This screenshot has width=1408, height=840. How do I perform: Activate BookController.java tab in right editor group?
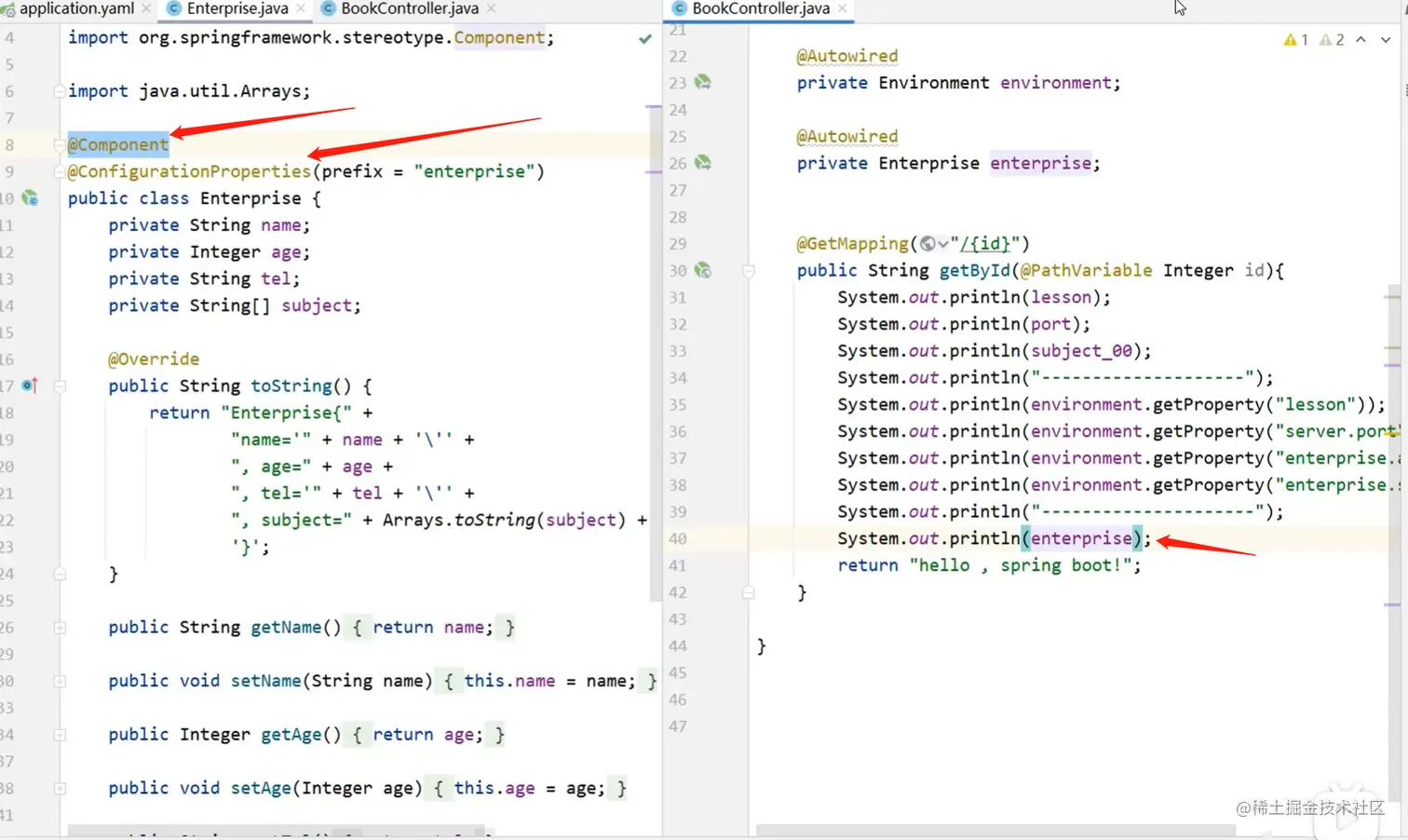(761, 8)
